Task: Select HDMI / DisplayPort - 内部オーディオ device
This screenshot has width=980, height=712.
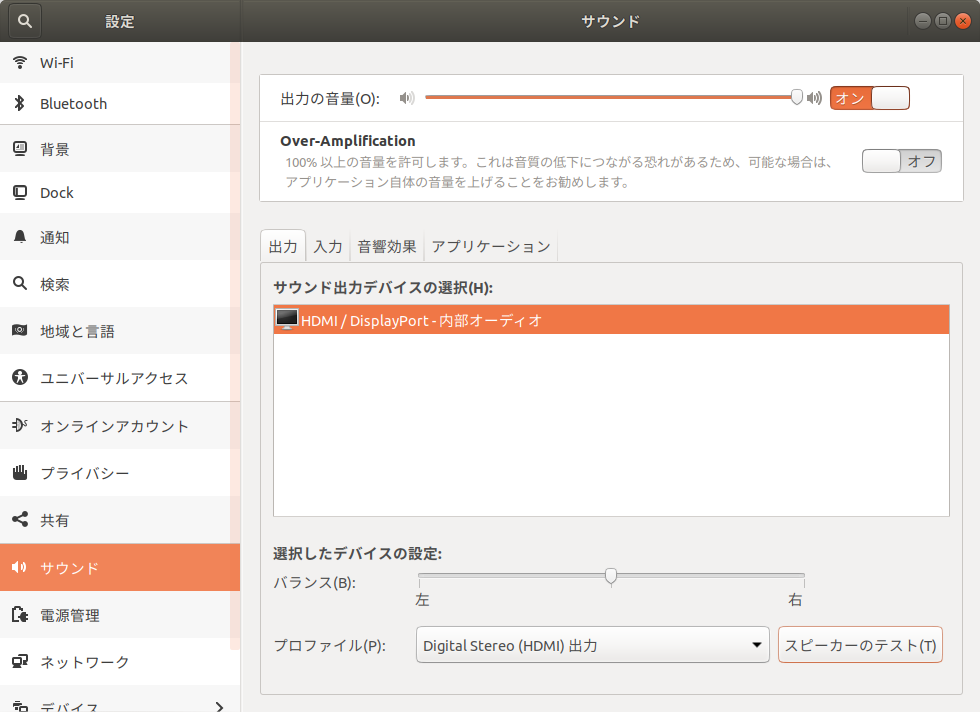Action: pyautogui.click(x=611, y=319)
